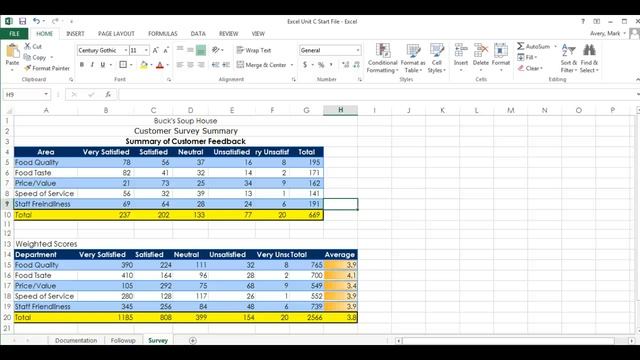Click the Copy icon
Image resolution: width=640 pixels, height=360 pixels.
(x=27, y=57)
